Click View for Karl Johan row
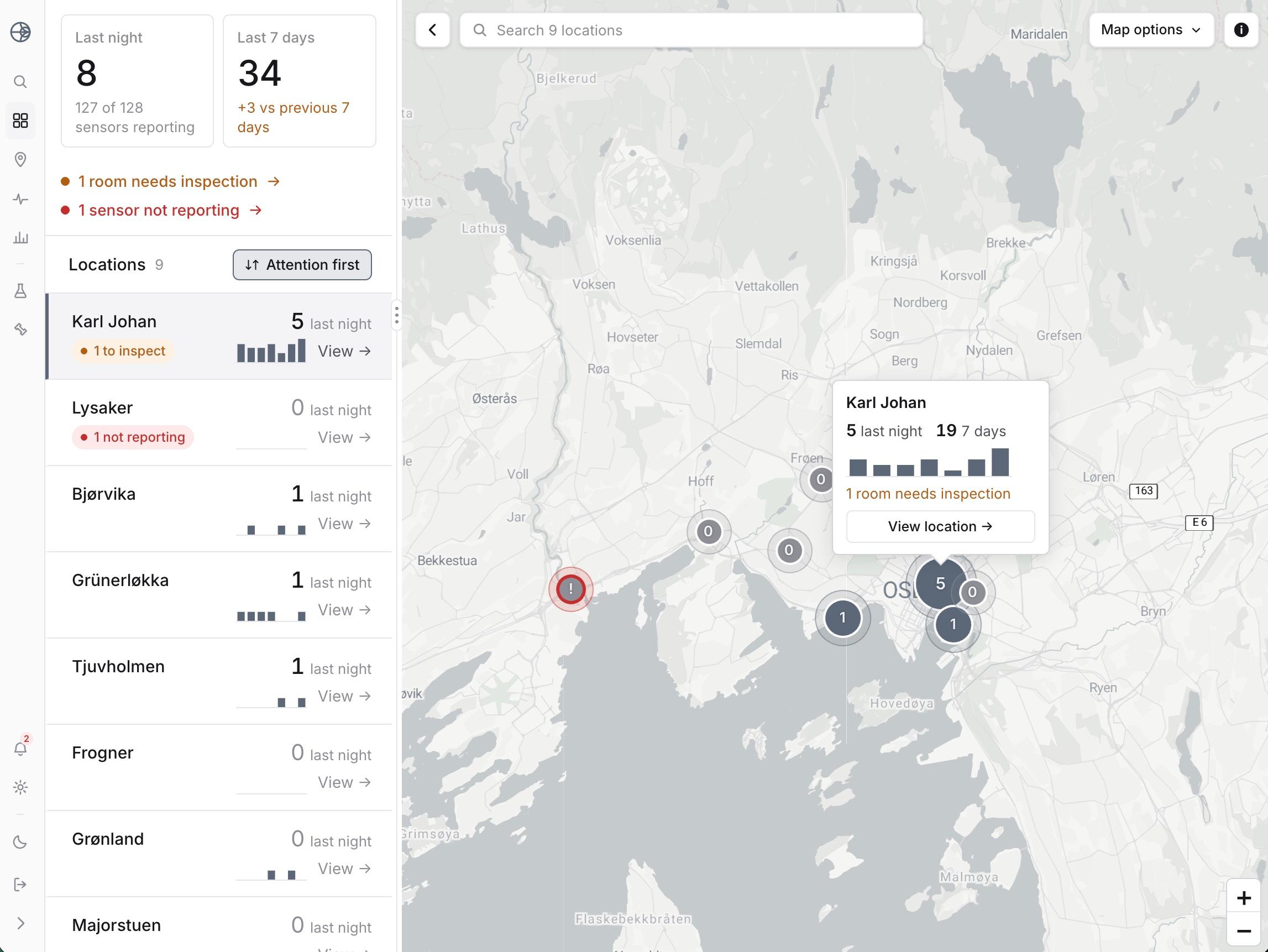Image resolution: width=1268 pixels, height=952 pixels. (344, 351)
